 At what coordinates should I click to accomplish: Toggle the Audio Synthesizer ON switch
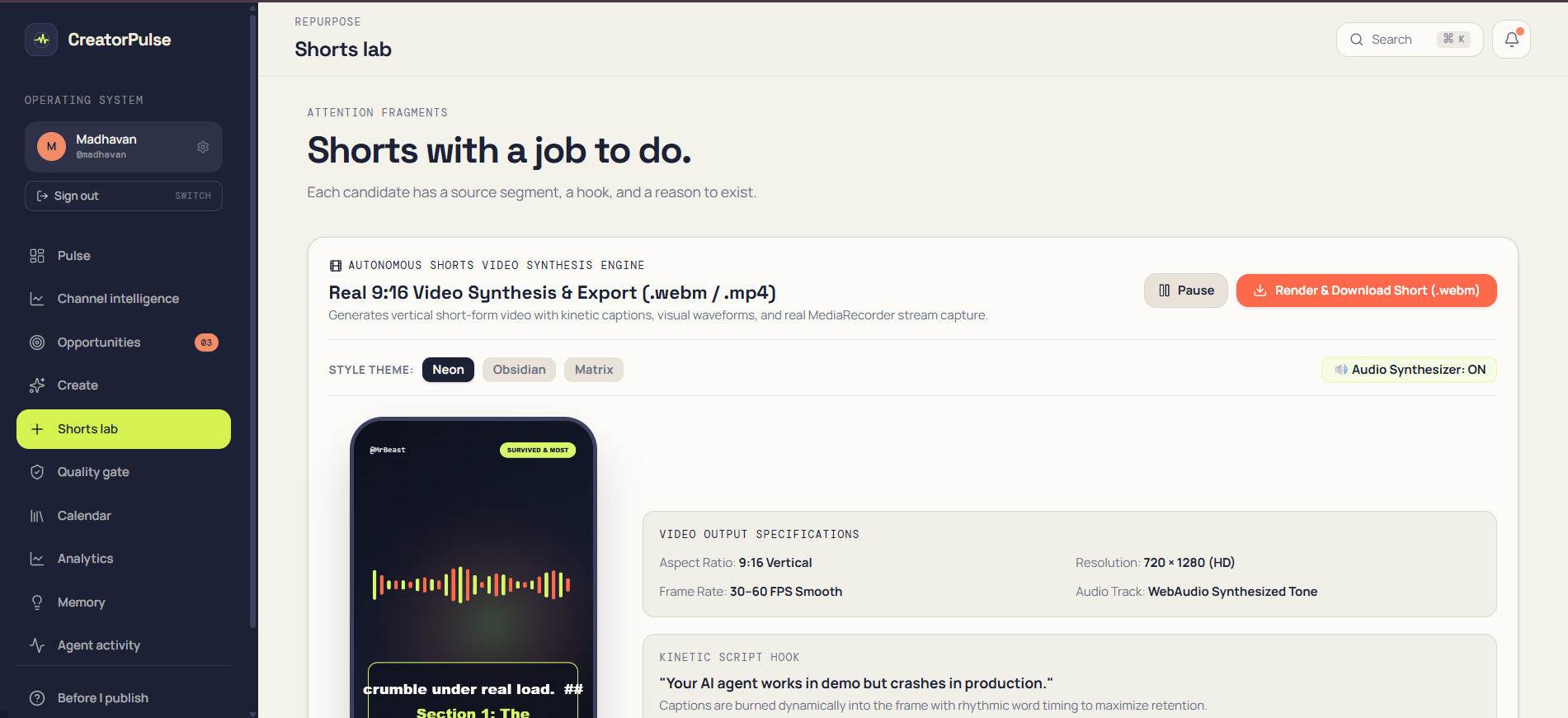click(1409, 370)
